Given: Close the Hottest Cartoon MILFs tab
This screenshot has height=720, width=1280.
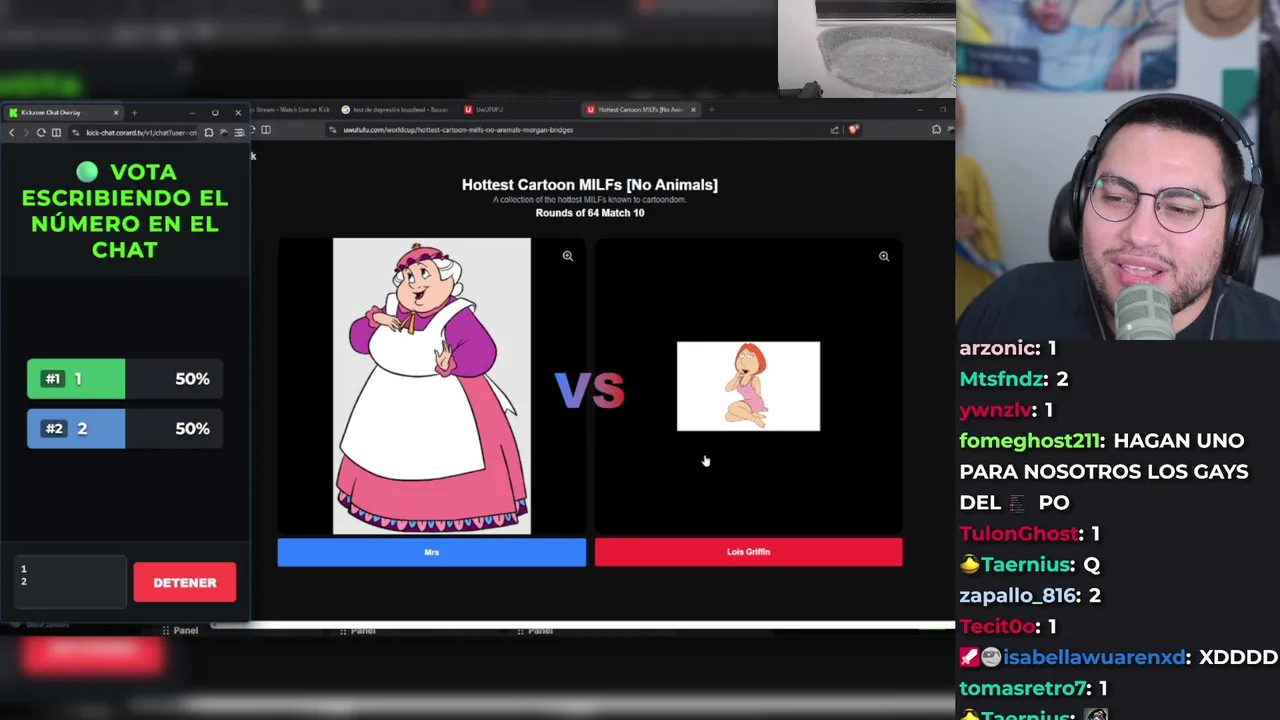Looking at the screenshot, I should point(693,109).
